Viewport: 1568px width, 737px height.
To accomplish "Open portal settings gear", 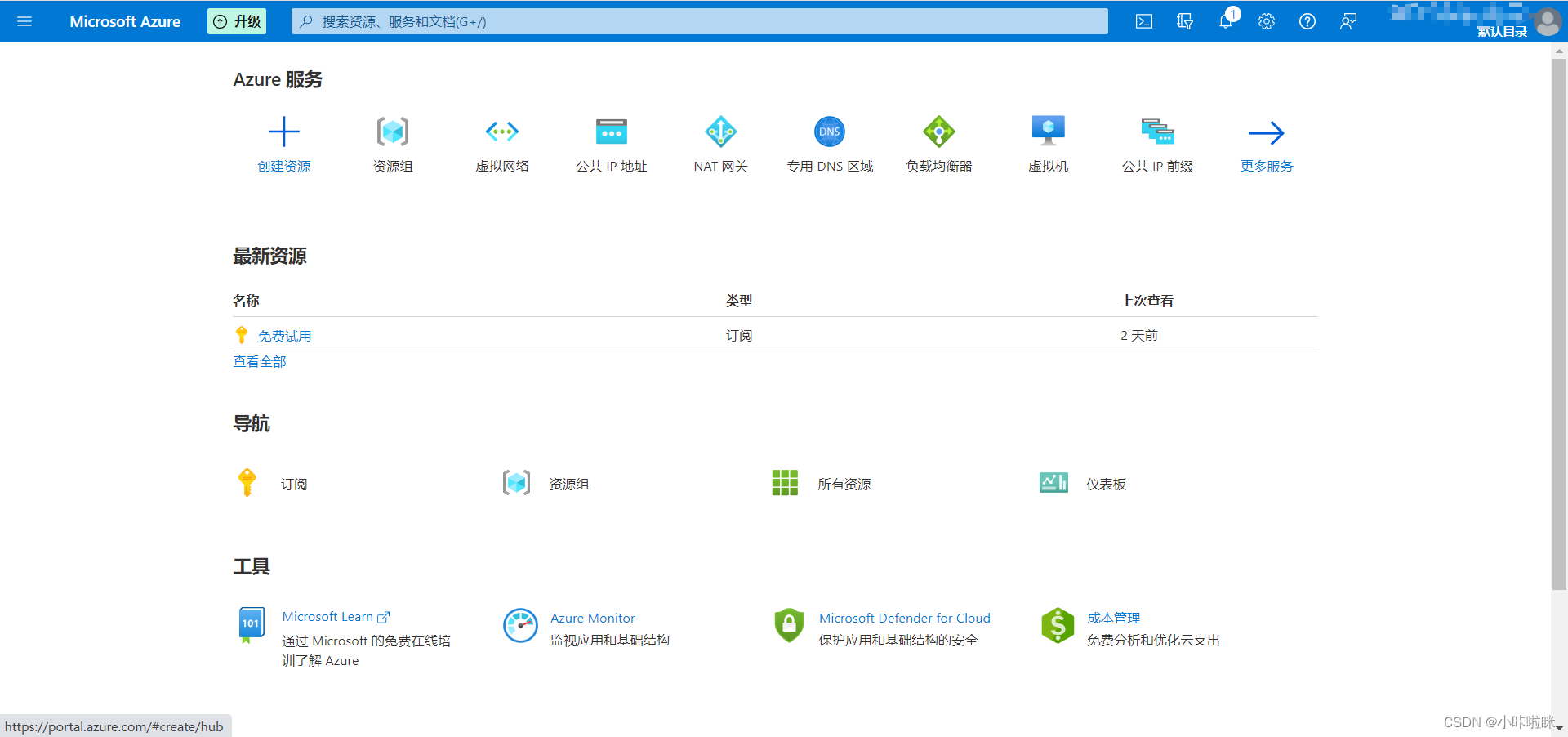I will [1267, 21].
